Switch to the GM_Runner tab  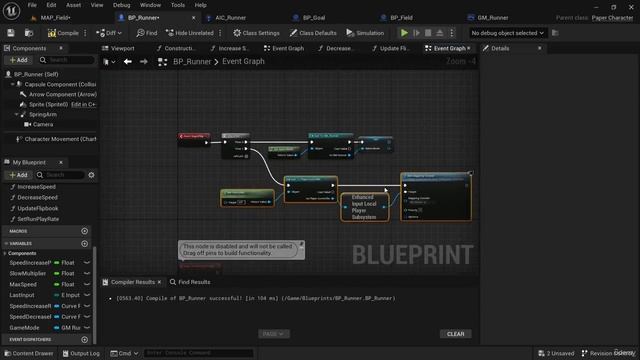click(x=493, y=18)
